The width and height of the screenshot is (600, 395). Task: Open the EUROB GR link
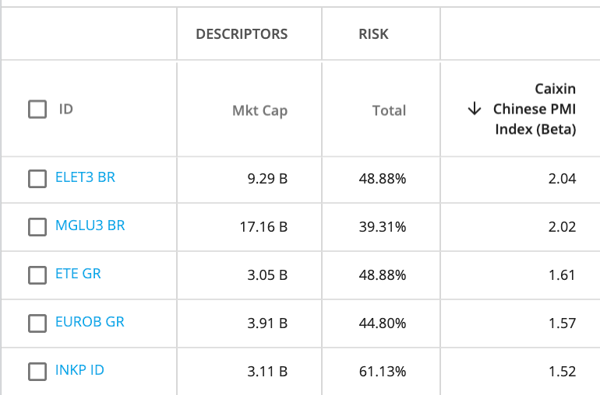tap(90, 322)
